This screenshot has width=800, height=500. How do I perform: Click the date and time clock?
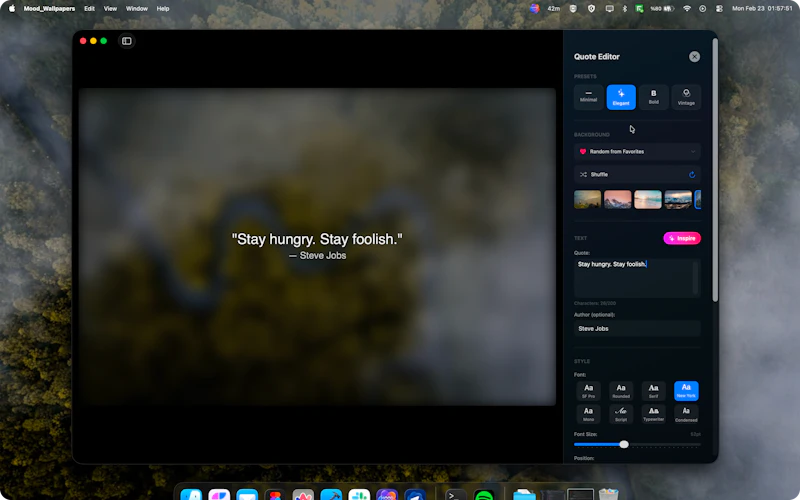click(x=762, y=9)
